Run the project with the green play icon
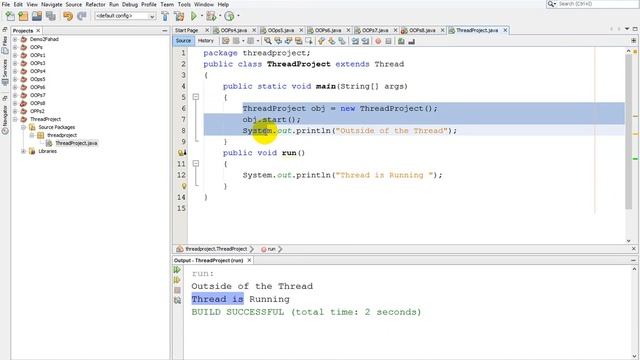Viewport: 640px width, 360px height. [194, 16]
